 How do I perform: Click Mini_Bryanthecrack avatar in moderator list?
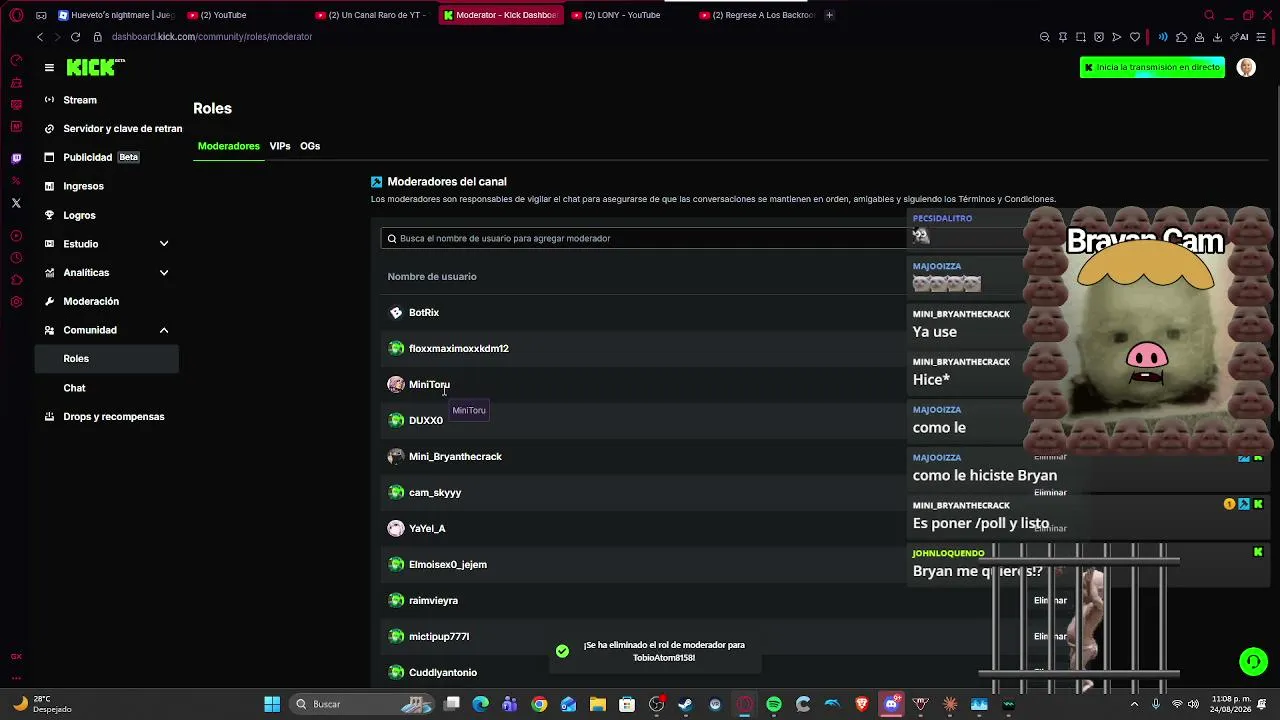pyautogui.click(x=396, y=457)
